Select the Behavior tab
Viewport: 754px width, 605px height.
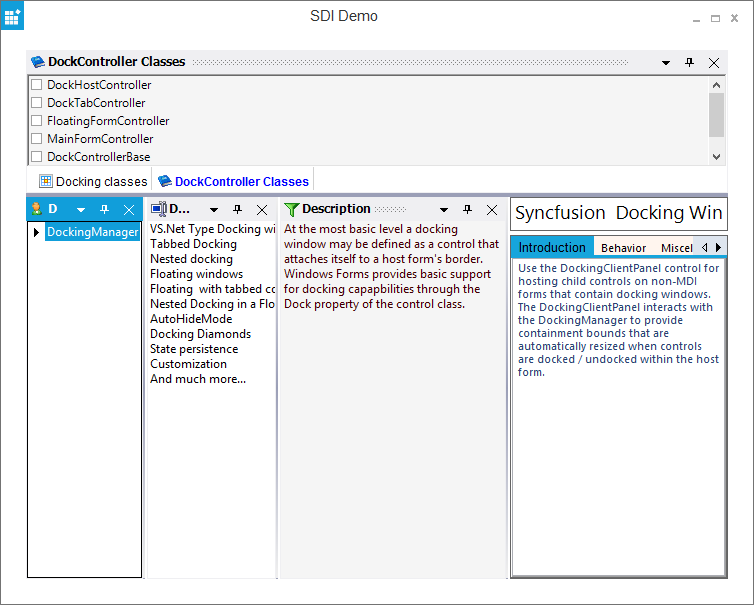point(623,247)
